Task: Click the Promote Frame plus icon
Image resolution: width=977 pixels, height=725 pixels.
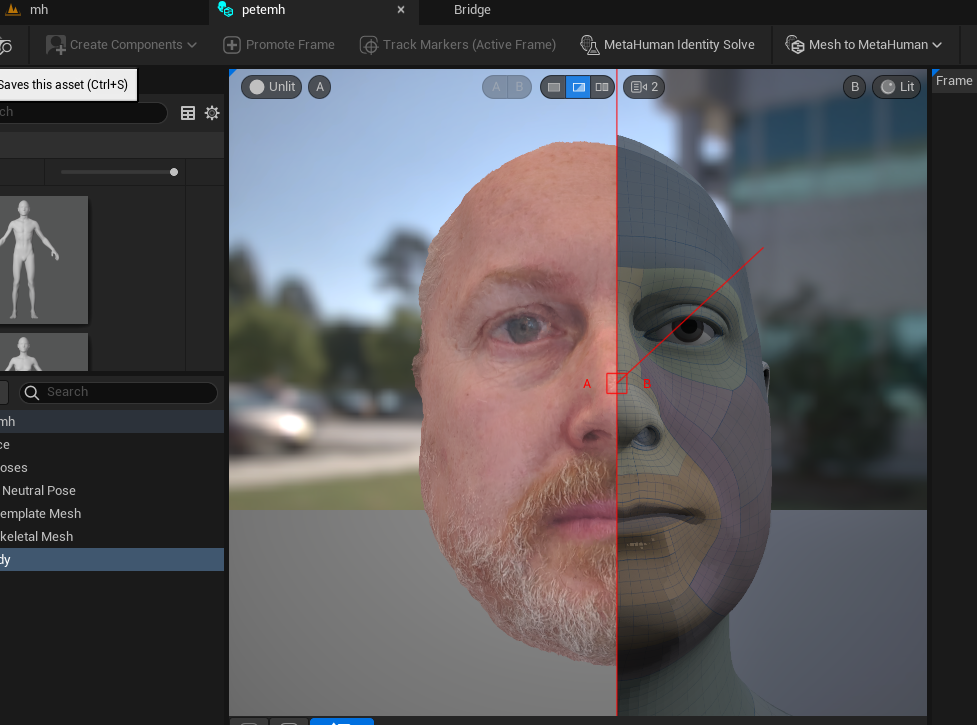Action: point(232,45)
